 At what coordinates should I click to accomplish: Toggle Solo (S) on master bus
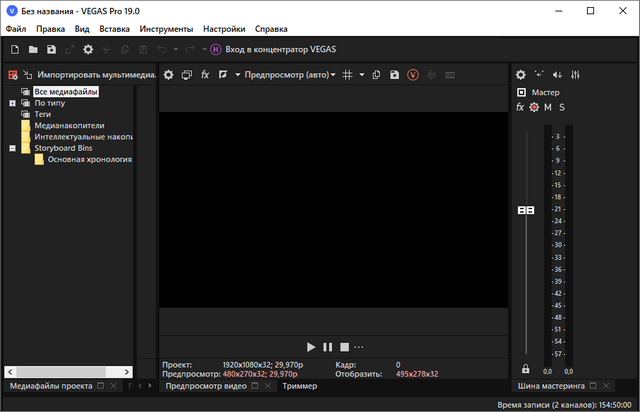tap(562, 107)
